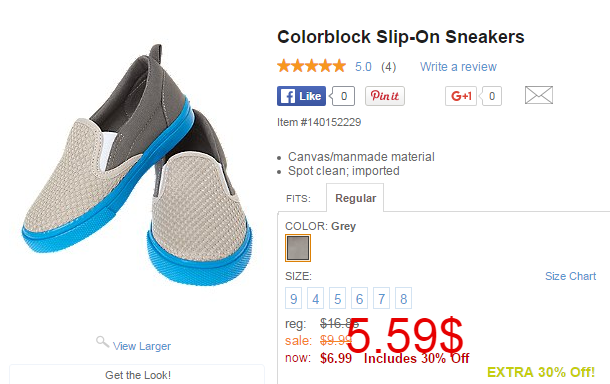This screenshot has height=384, width=610.
Task: Click the email envelope icon
Action: [539, 95]
